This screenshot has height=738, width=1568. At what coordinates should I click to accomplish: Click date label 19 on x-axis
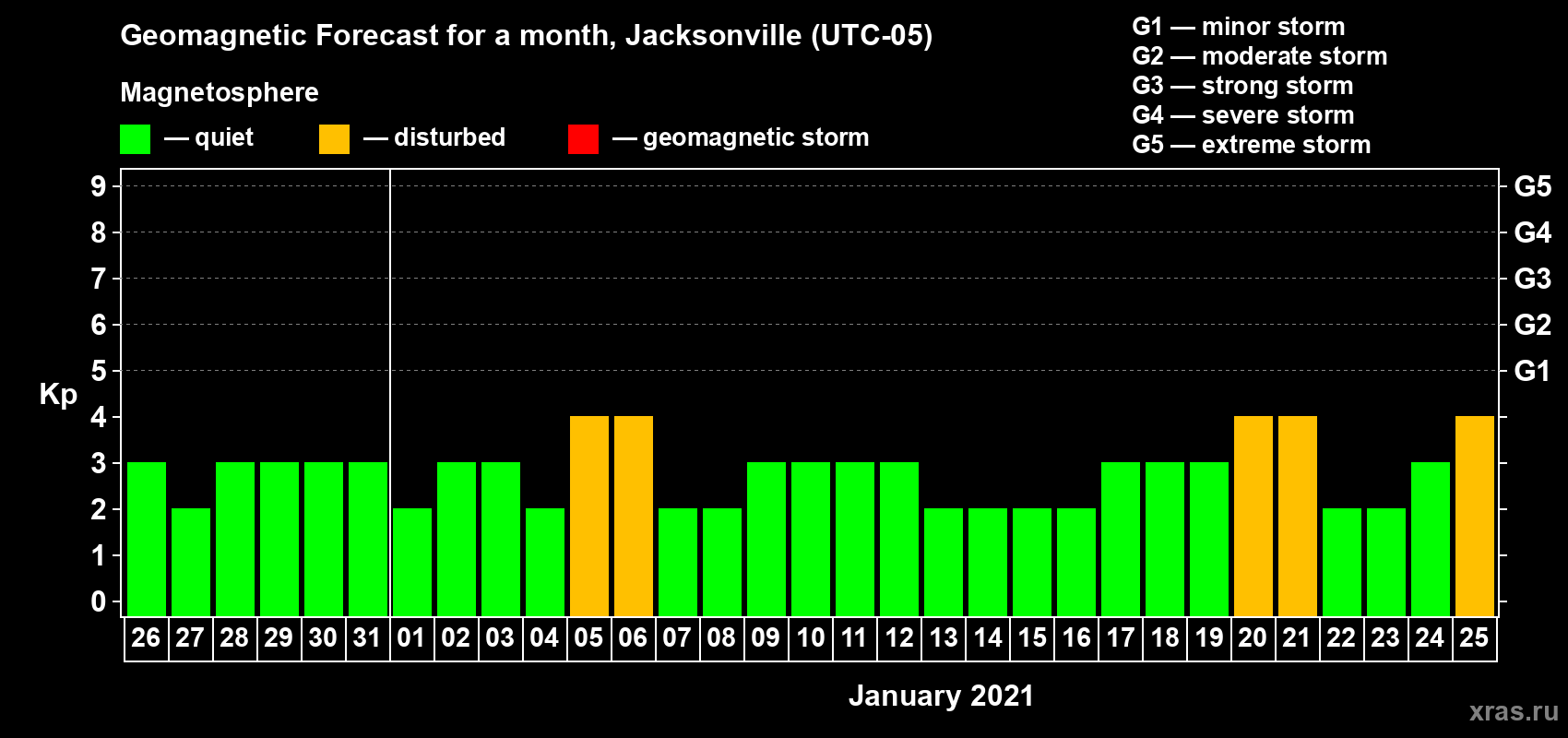click(x=1209, y=638)
